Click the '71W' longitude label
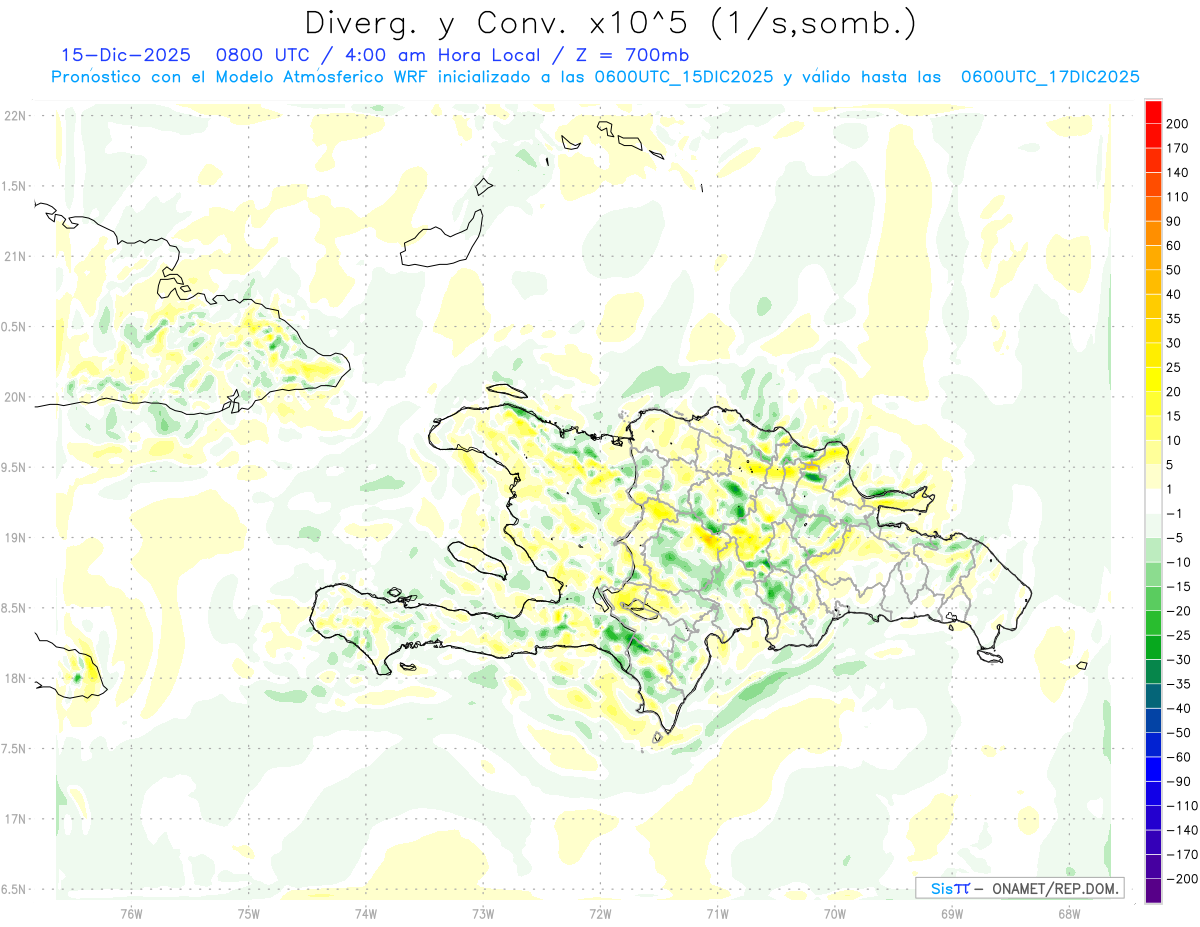The width and height of the screenshot is (1200, 927). [x=717, y=914]
